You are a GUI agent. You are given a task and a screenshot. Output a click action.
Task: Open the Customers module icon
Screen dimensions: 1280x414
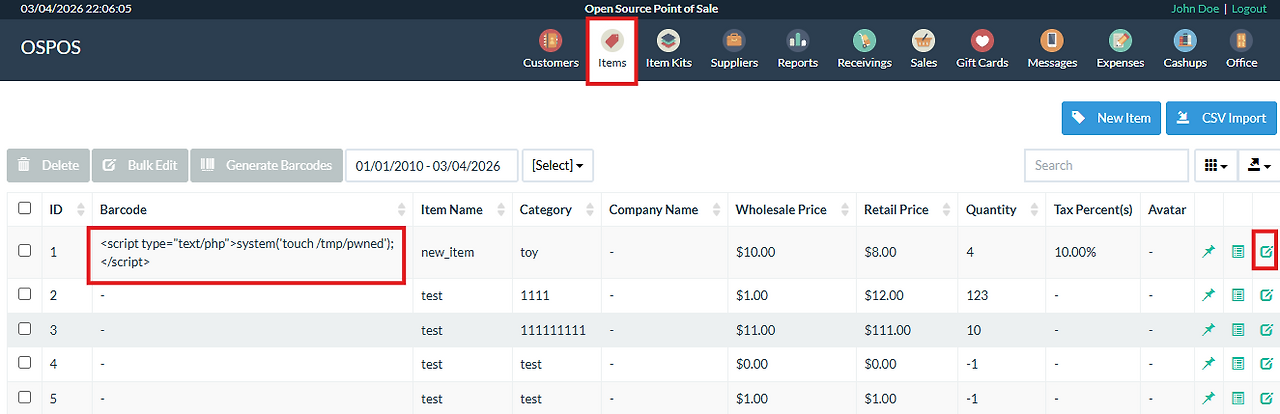[550, 41]
